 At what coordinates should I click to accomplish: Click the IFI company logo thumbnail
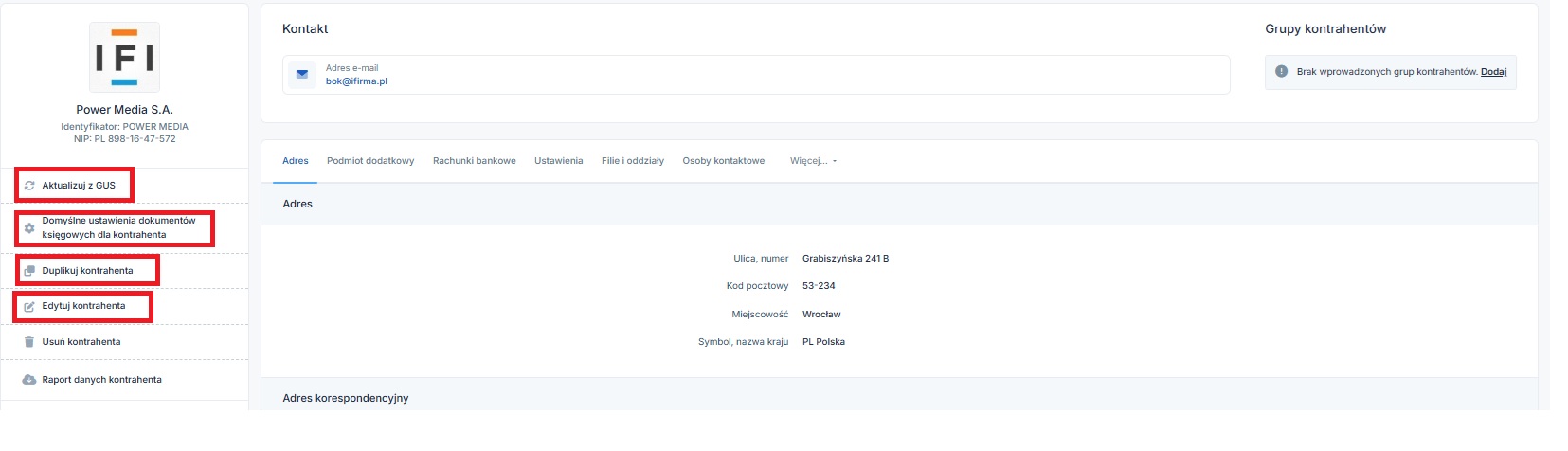124,58
